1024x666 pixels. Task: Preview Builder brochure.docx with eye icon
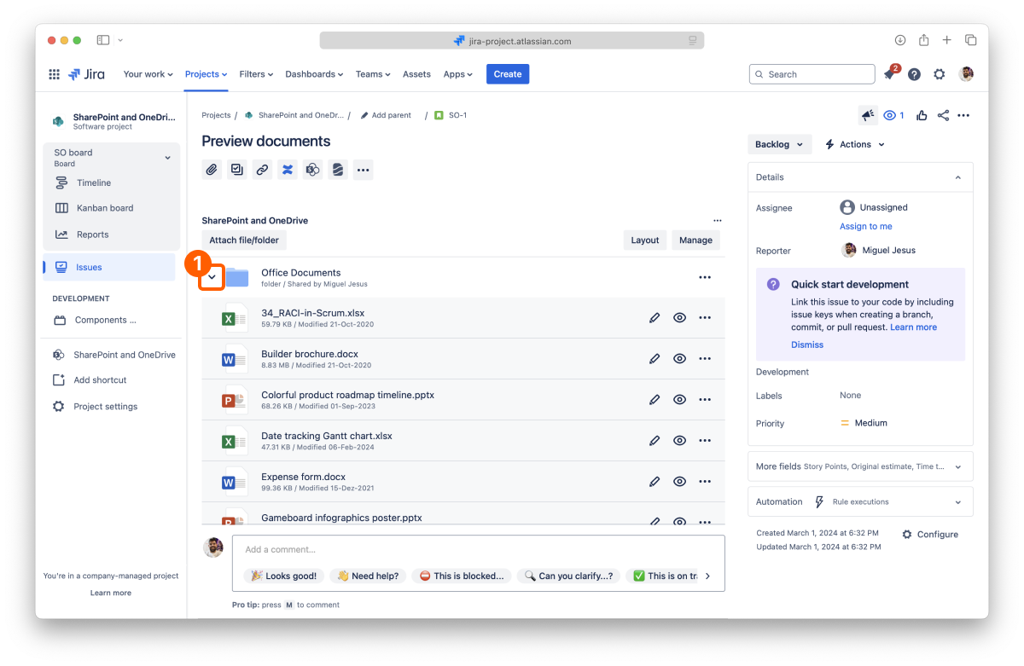[x=679, y=358]
